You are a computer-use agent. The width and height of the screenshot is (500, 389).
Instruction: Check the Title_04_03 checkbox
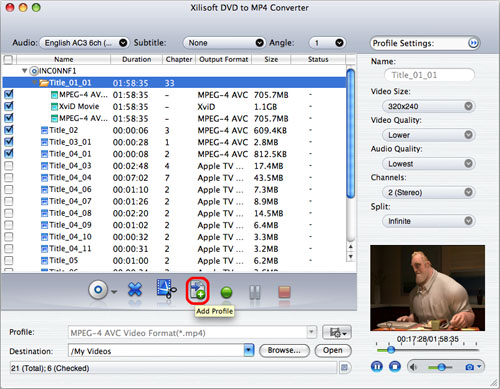pyautogui.click(x=9, y=166)
